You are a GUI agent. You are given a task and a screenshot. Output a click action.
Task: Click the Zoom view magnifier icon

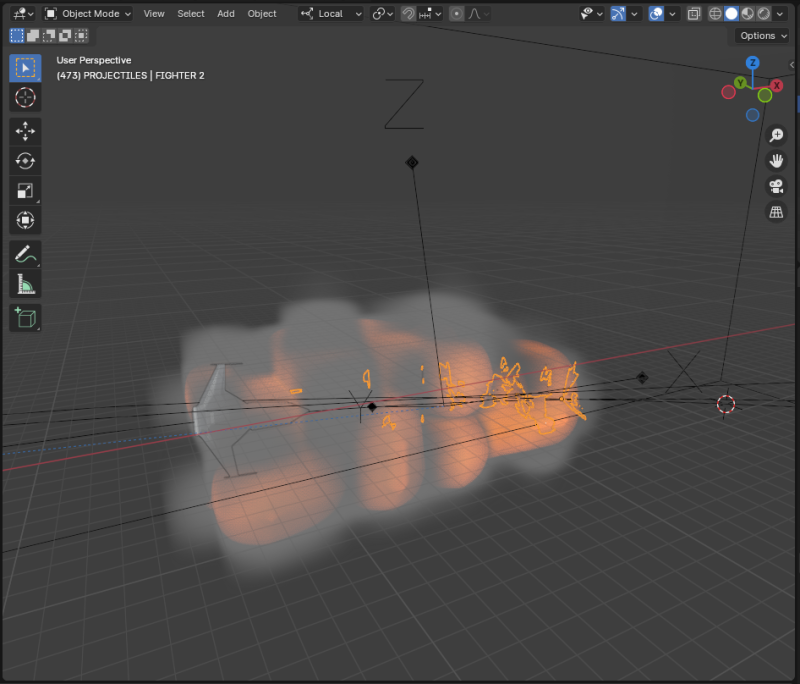tap(776, 135)
